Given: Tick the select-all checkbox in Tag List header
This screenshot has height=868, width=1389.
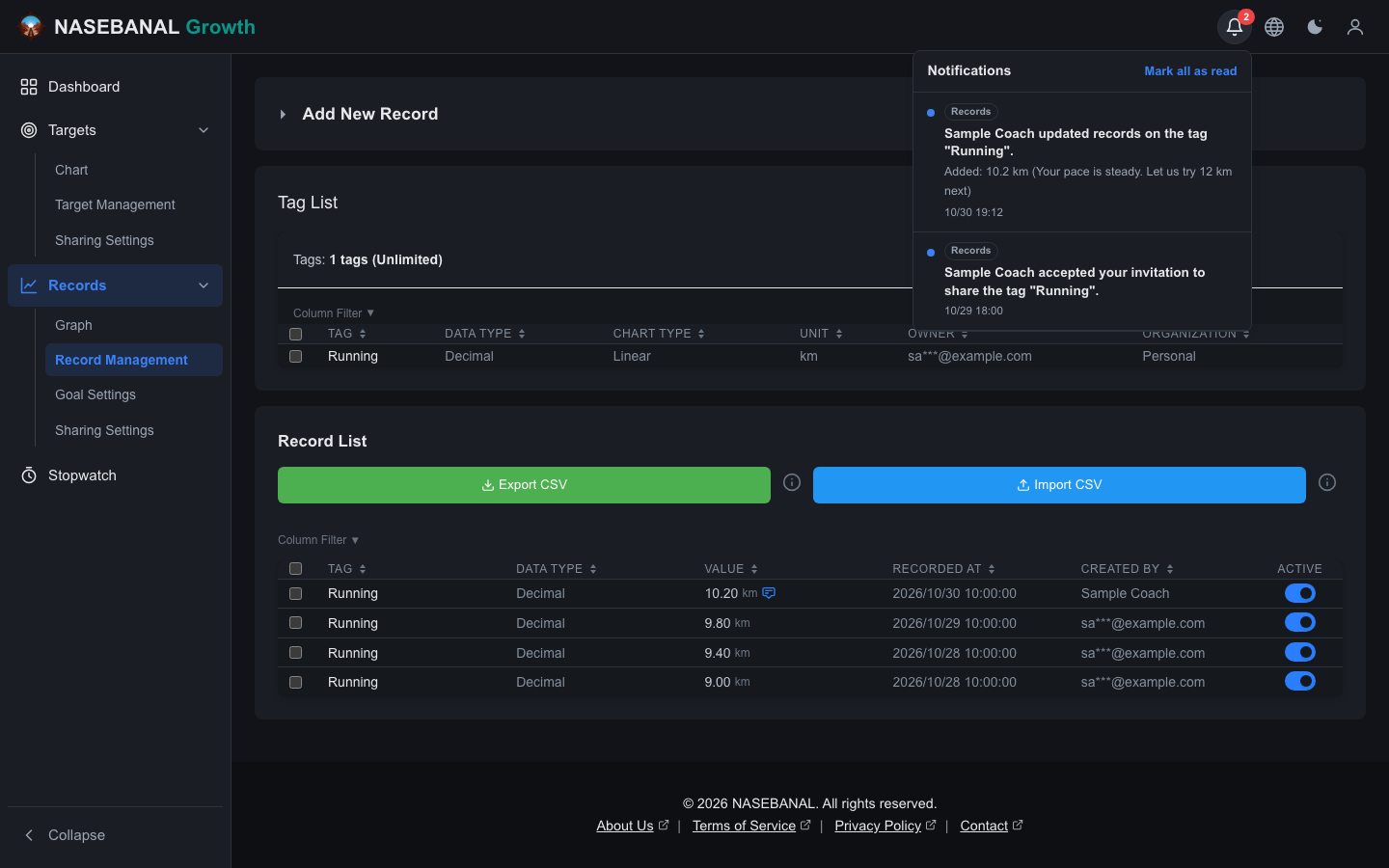Looking at the screenshot, I should point(296,334).
